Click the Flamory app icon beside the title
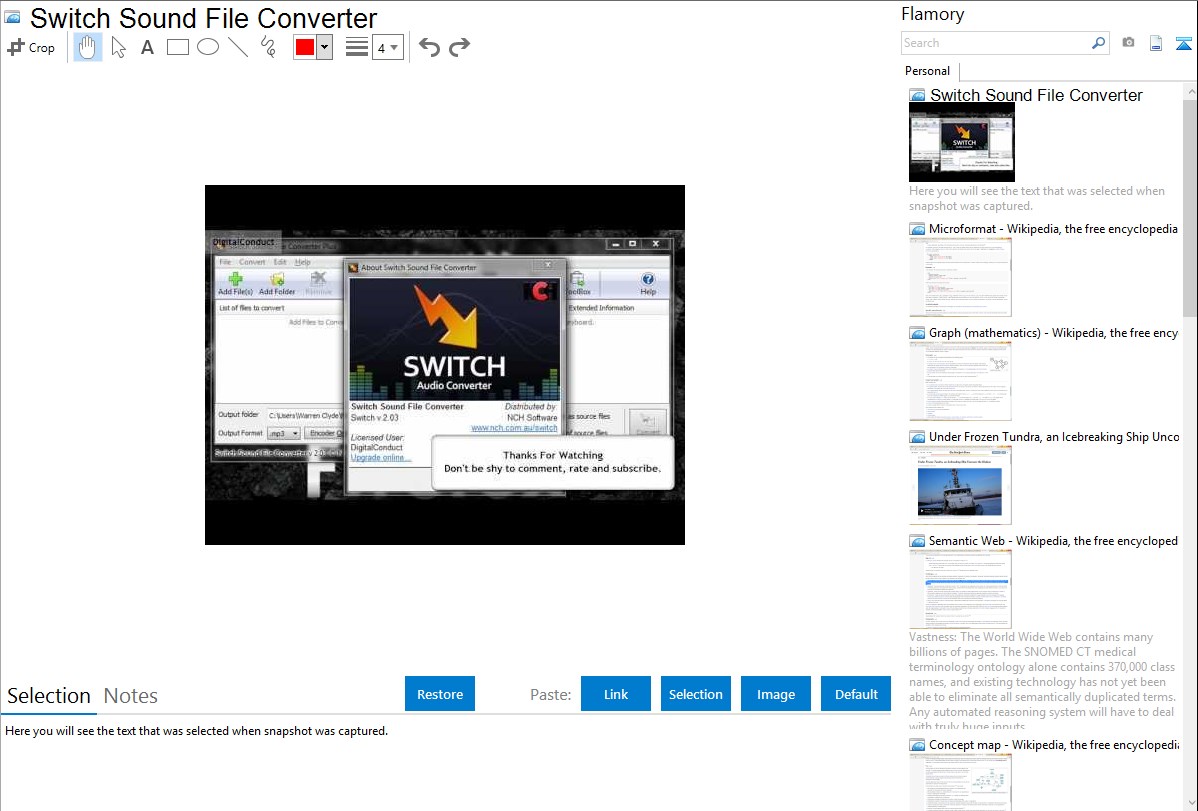Screen dimensions: 1198x811 coord(13,18)
